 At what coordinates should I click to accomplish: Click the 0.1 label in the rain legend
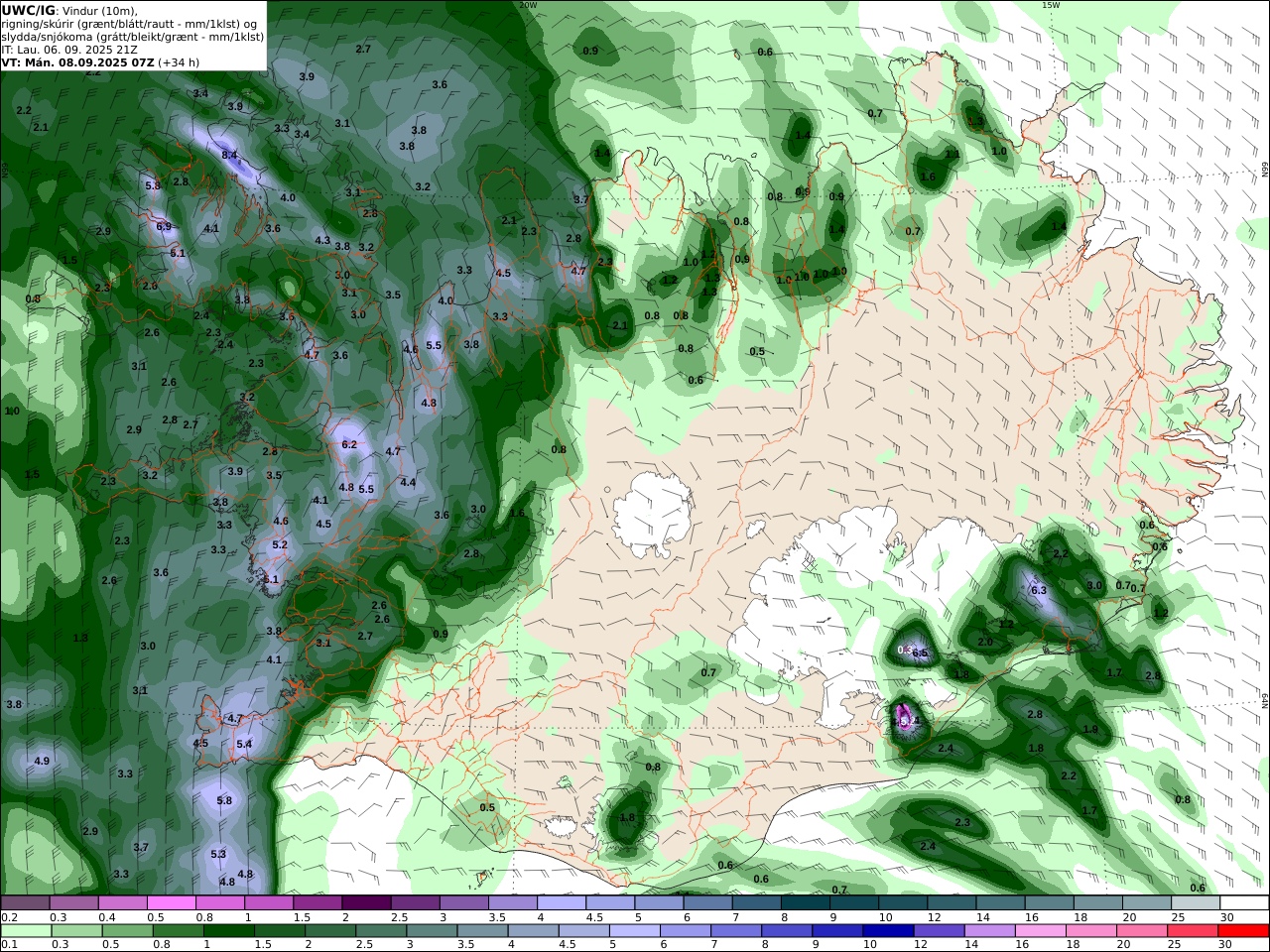(x=8, y=945)
